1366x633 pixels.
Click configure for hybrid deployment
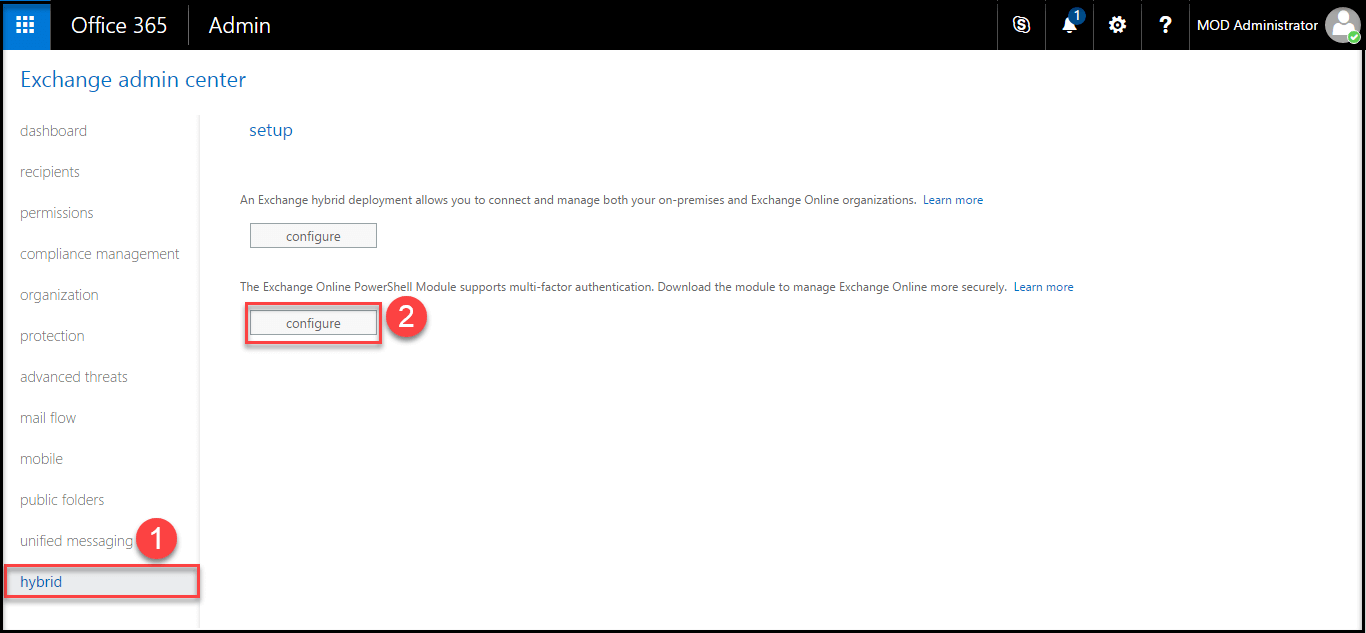click(x=313, y=235)
